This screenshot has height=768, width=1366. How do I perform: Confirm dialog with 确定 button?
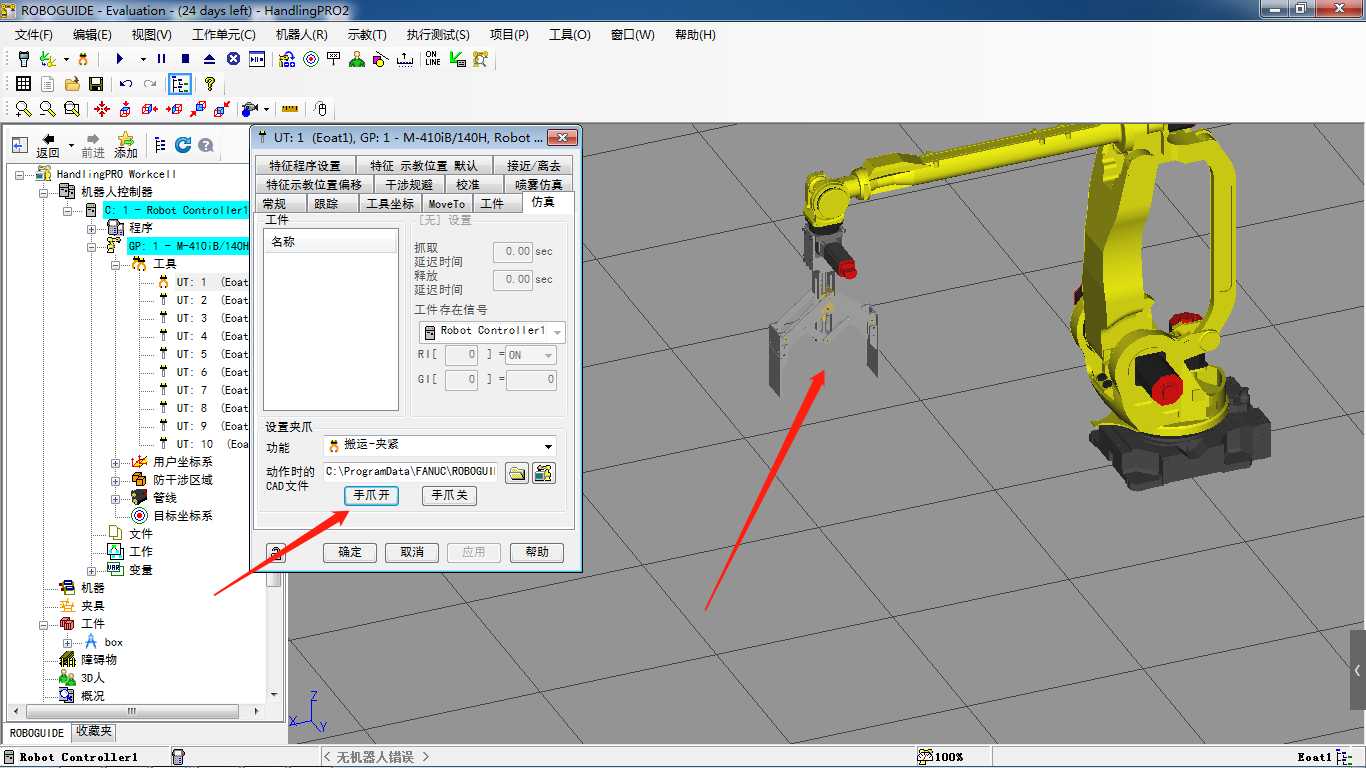coord(350,552)
